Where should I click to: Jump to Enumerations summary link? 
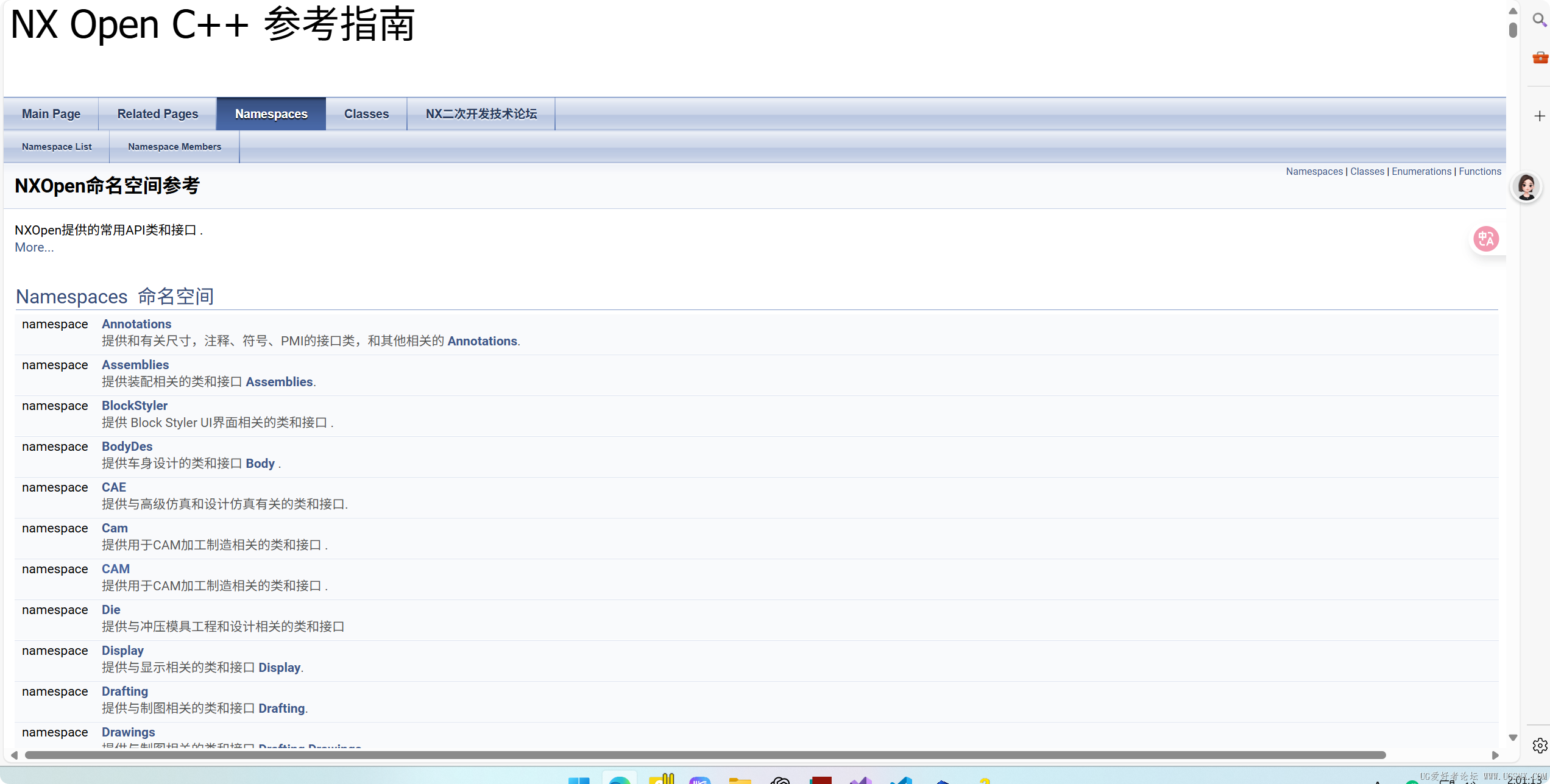coord(1421,172)
